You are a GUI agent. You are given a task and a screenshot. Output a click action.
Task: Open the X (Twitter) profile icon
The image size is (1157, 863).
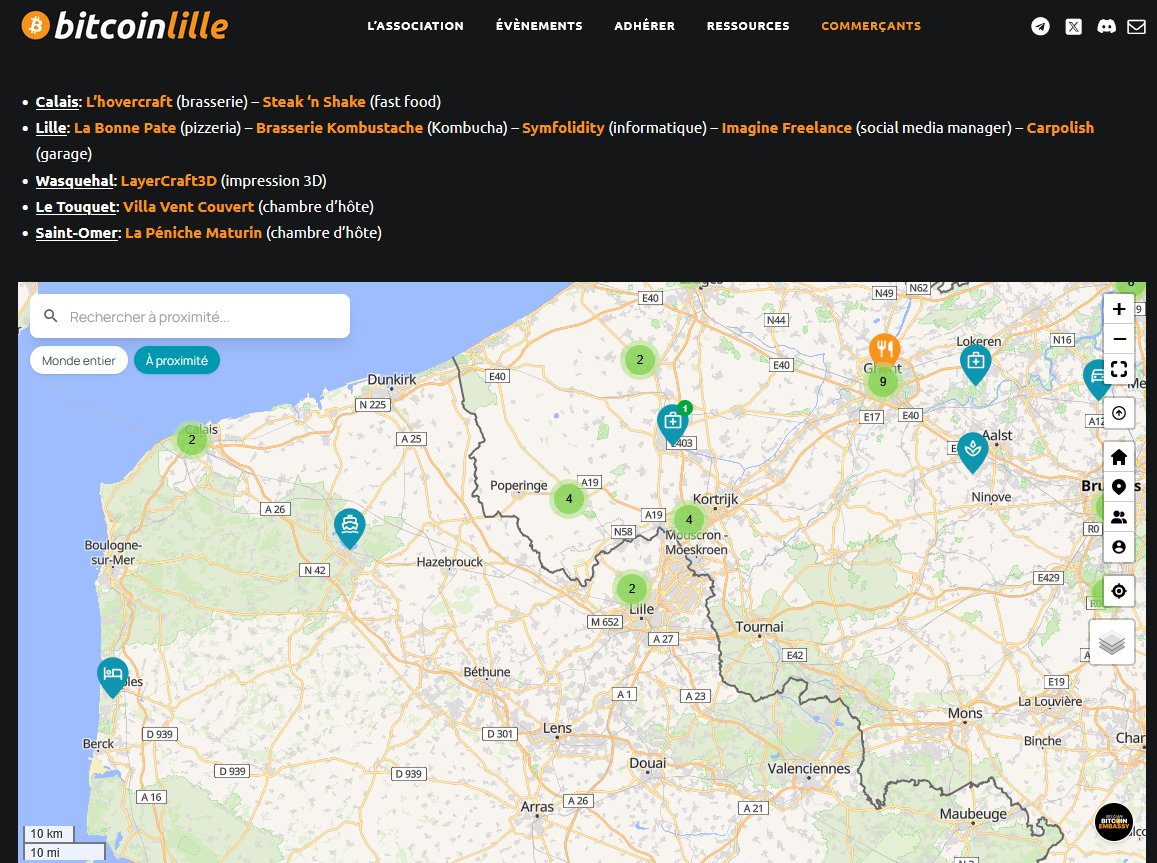coord(1074,27)
